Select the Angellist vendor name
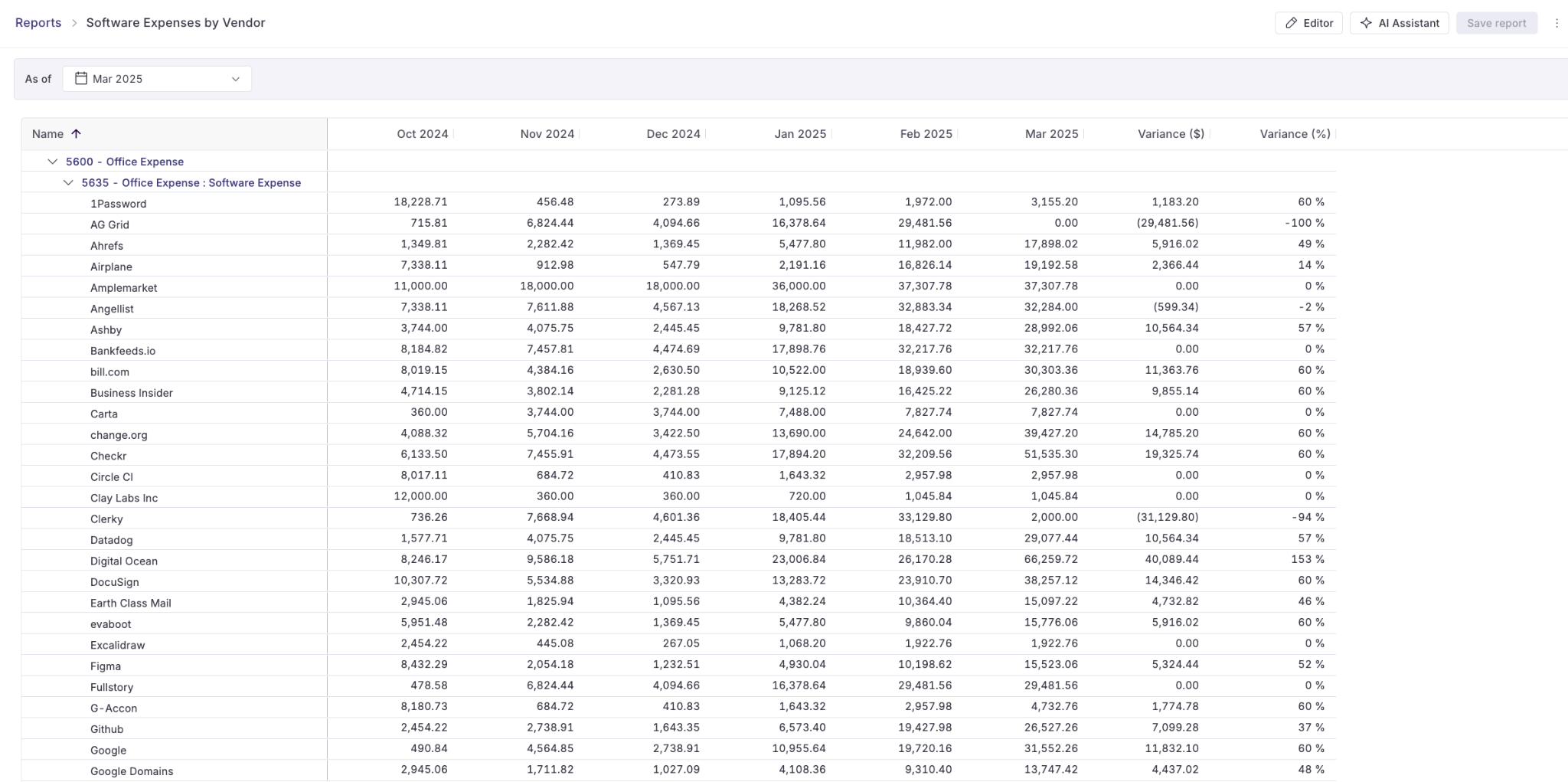 (112, 309)
